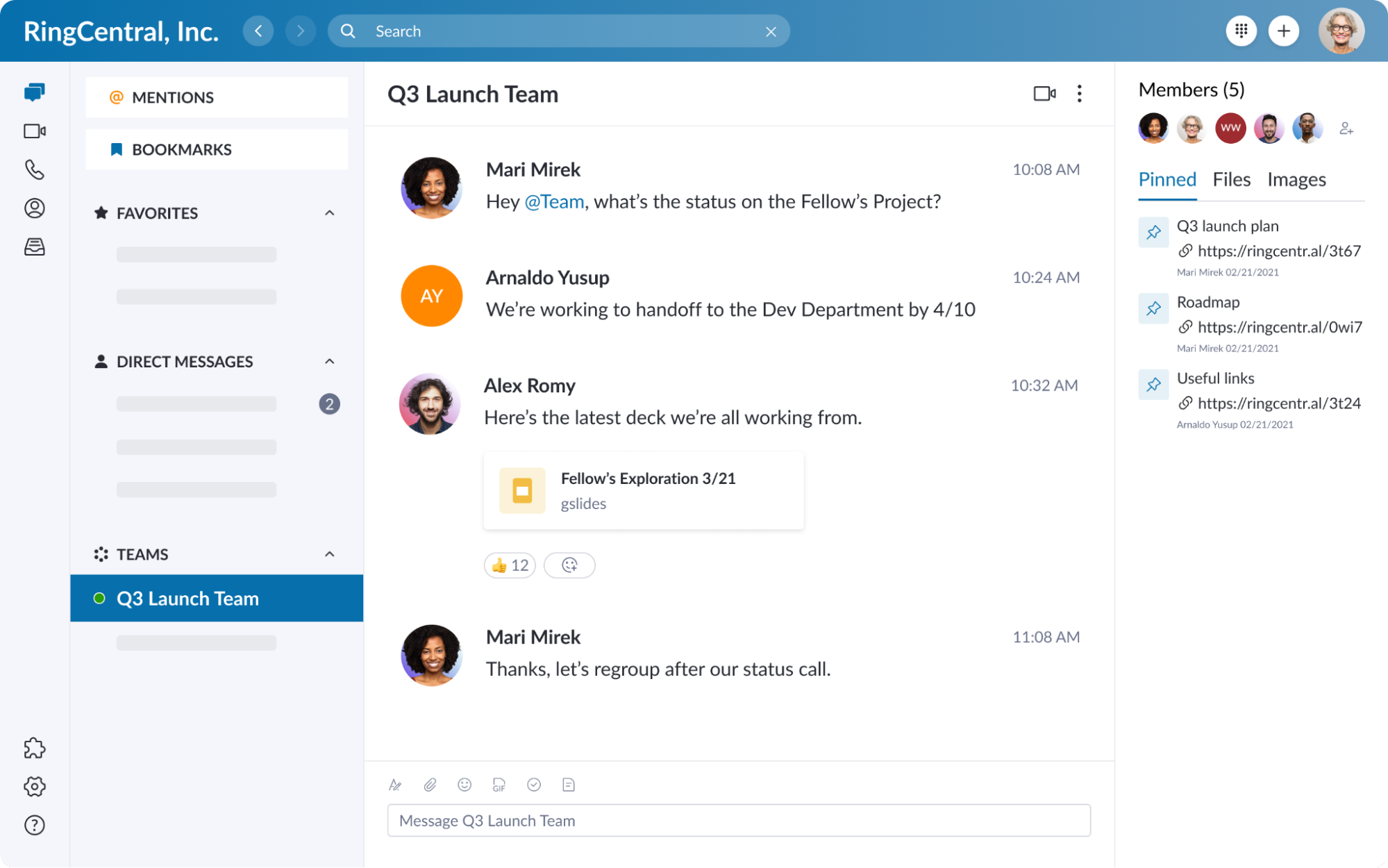Open the Q3 Launch Team overflow menu
Image resolution: width=1388 pixels, height=868 pixels.
1079,94
